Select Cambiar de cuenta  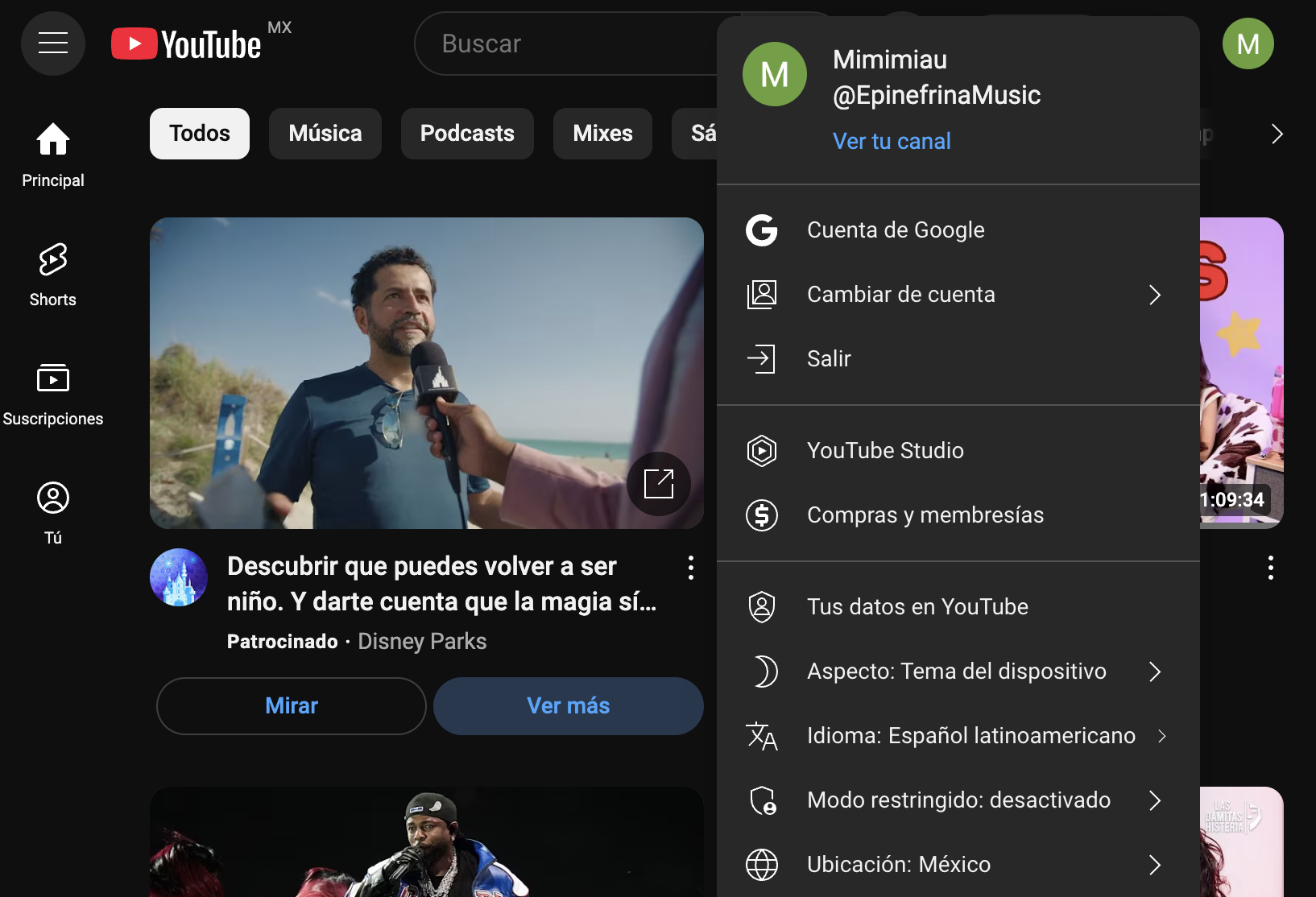tap(958, 295)
